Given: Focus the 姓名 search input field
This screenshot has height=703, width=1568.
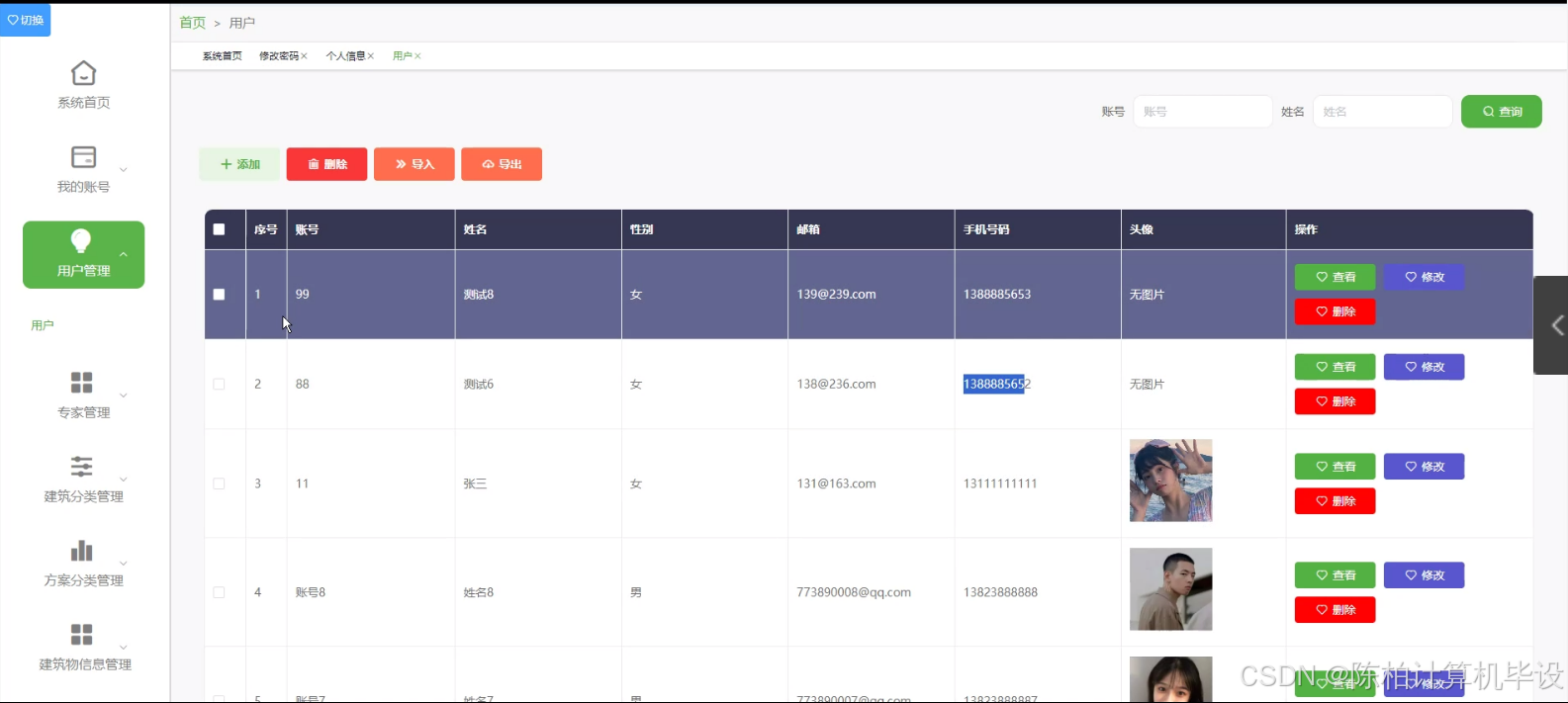Looking at the screenshot, I should click(1383, 112).
